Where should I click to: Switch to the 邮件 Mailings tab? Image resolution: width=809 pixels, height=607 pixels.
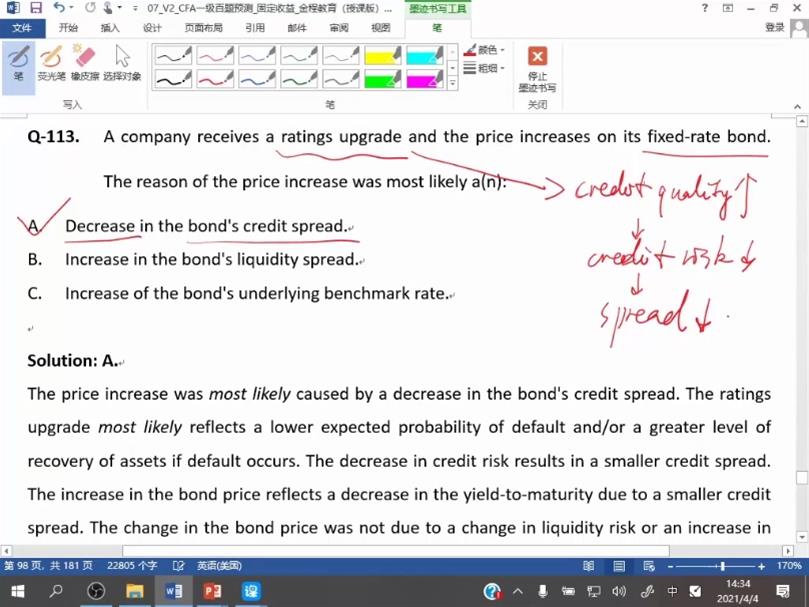(x=297, y=28)
